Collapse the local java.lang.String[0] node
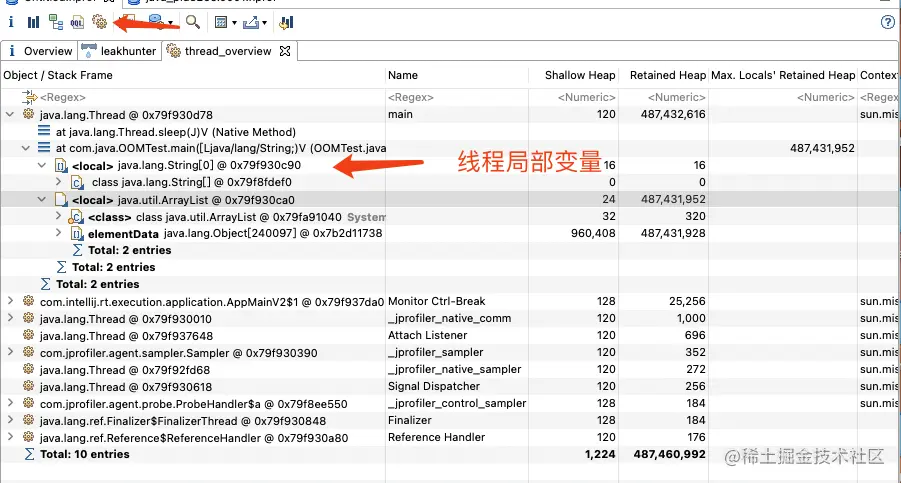 coord(41,165)
